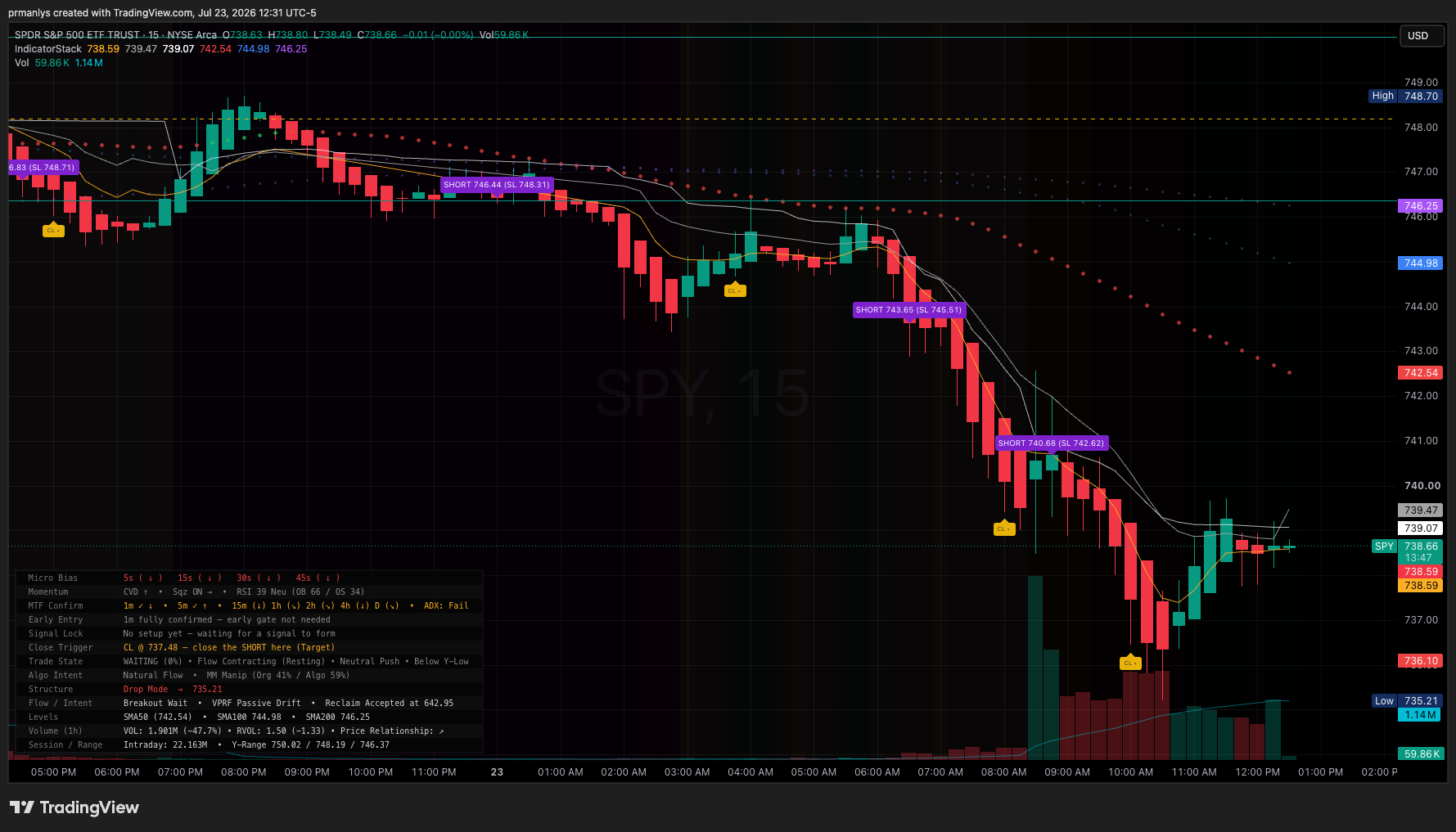Click the CL marker near 05:00 PM
This screenshot has height=832, width=1456.
(x=53, y=230)
